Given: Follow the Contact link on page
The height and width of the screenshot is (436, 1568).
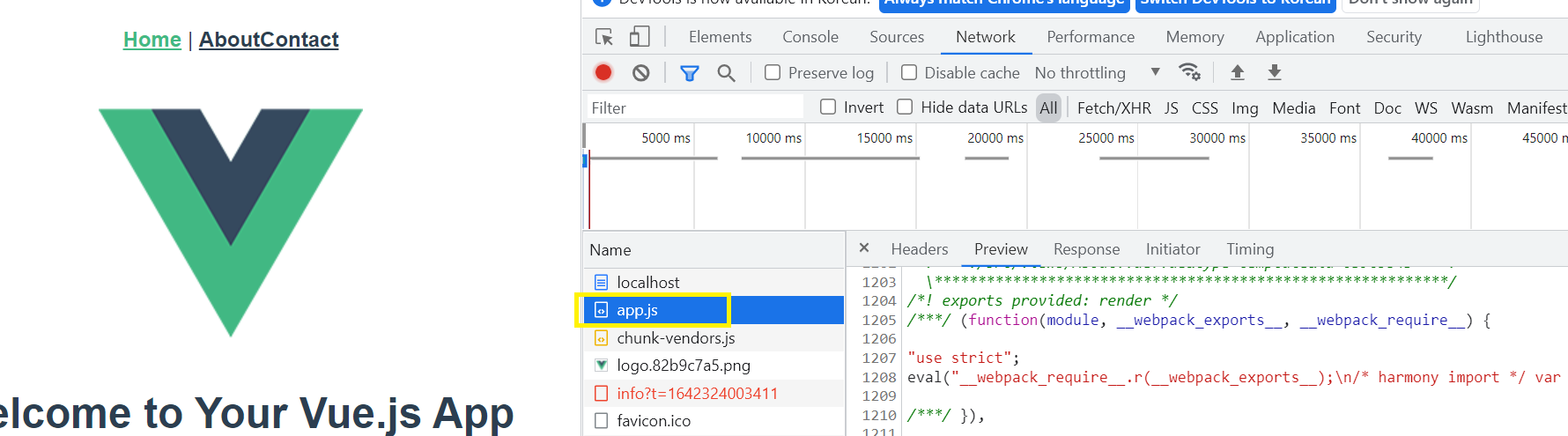Looking at the screenshot, I should pyautogui.click(x=300, y=40).
